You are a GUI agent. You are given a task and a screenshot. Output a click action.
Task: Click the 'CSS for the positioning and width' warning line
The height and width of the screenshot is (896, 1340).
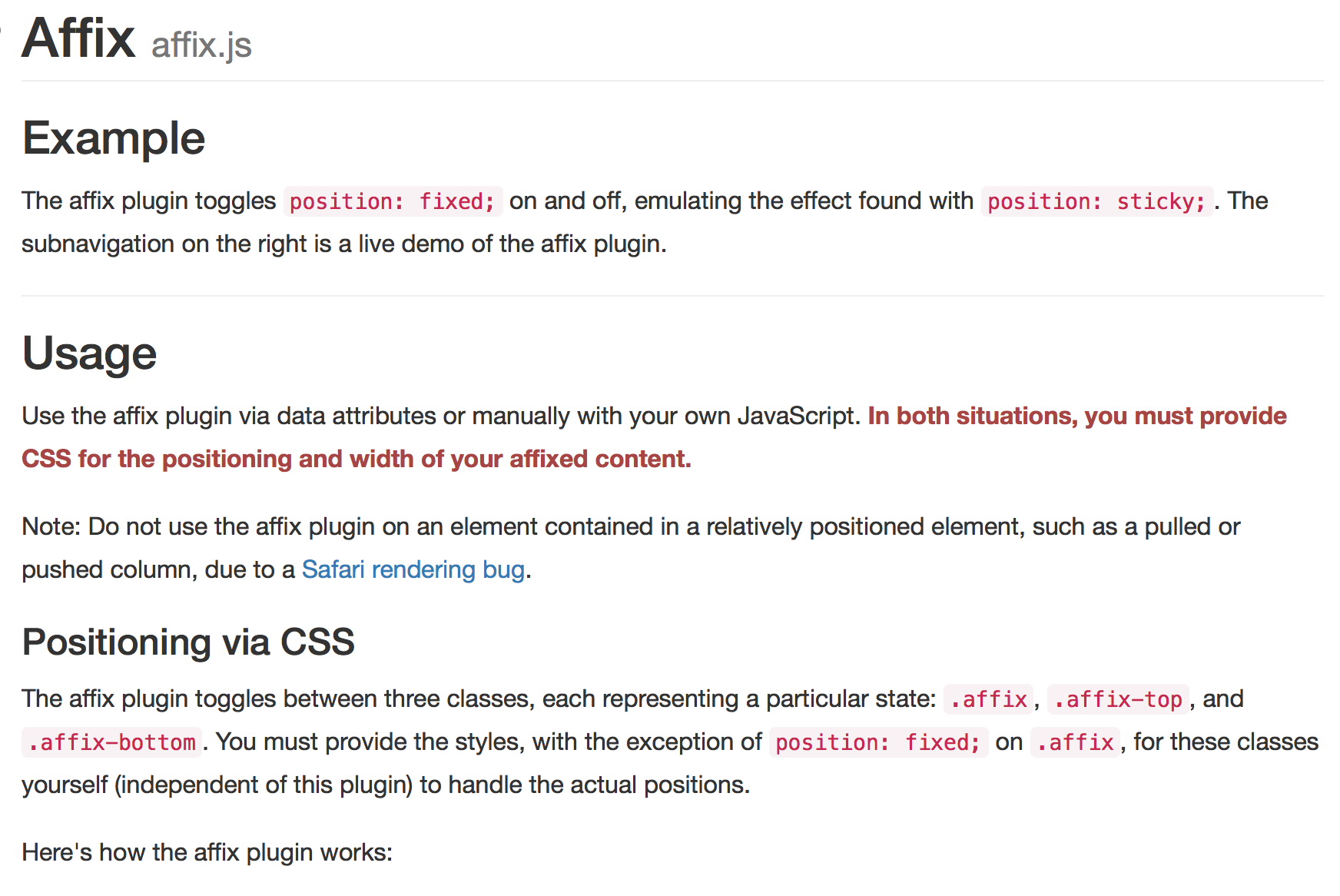[357, 459]
